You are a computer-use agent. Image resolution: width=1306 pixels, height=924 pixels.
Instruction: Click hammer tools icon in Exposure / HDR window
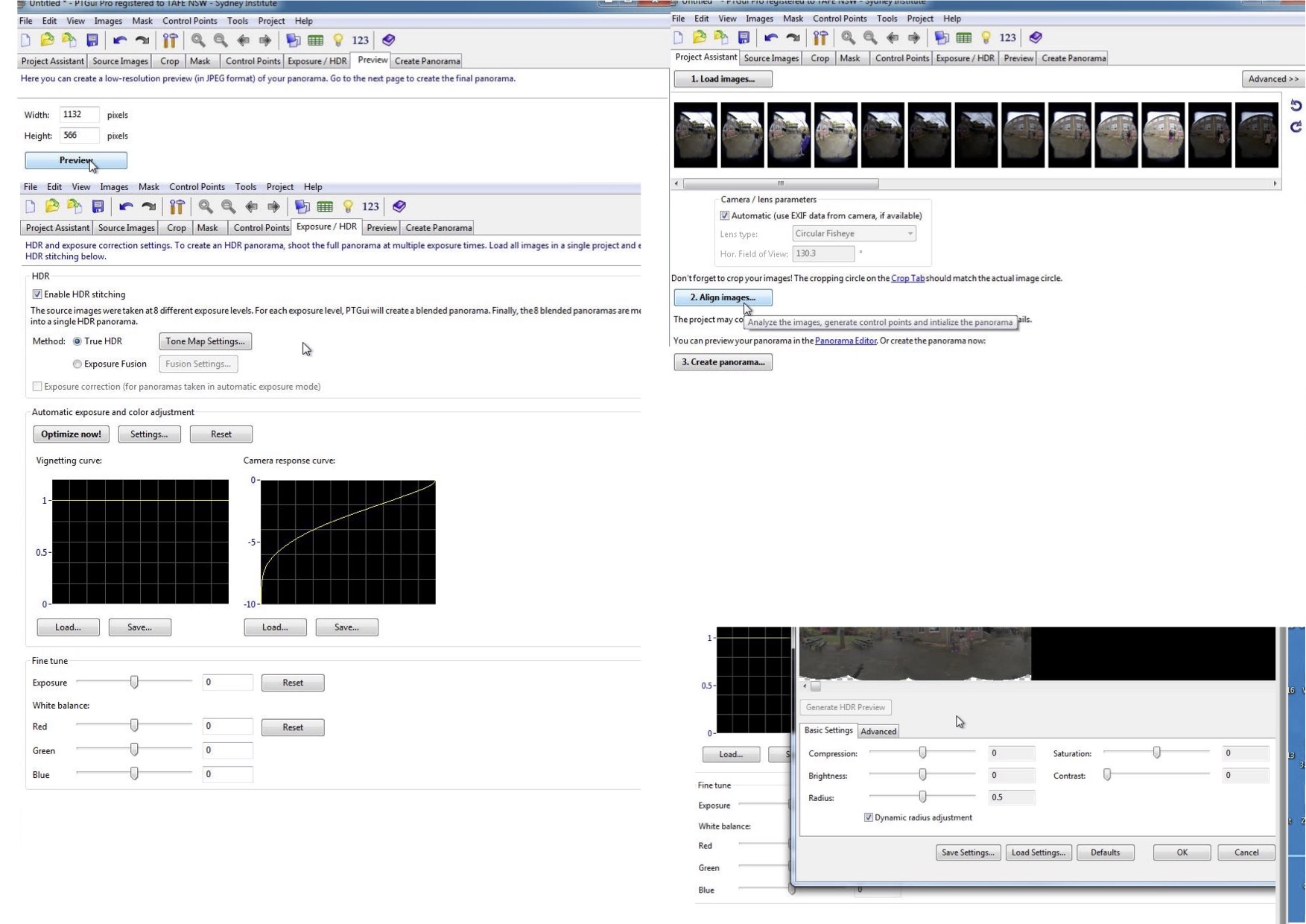coord(177,206)
